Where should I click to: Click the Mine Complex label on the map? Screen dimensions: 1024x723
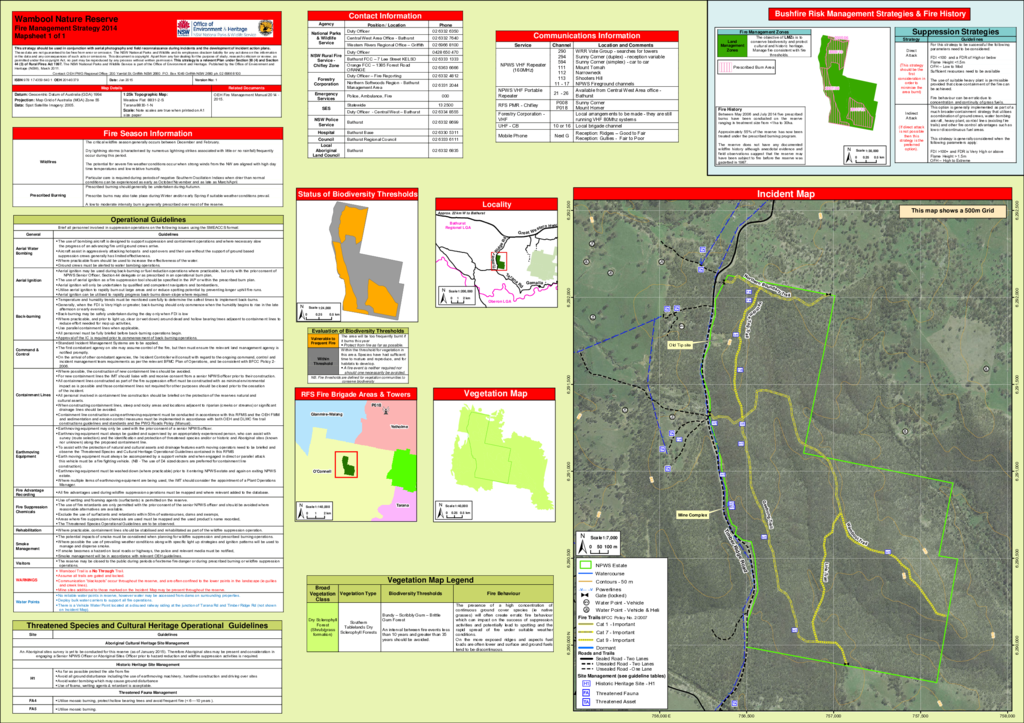pyautogui.click(x=692, y=515)
